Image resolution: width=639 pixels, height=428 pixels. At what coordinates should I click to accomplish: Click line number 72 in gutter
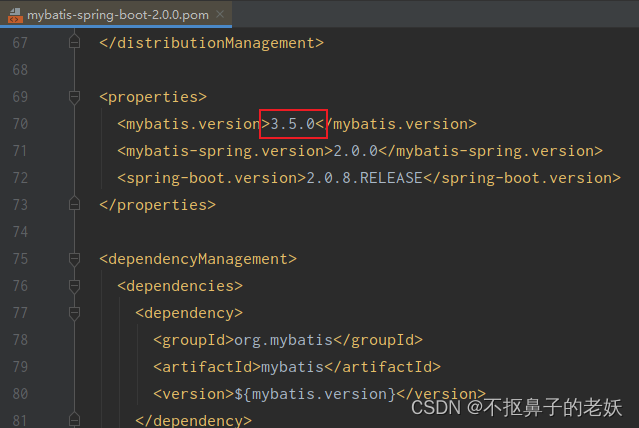[20, 178]
